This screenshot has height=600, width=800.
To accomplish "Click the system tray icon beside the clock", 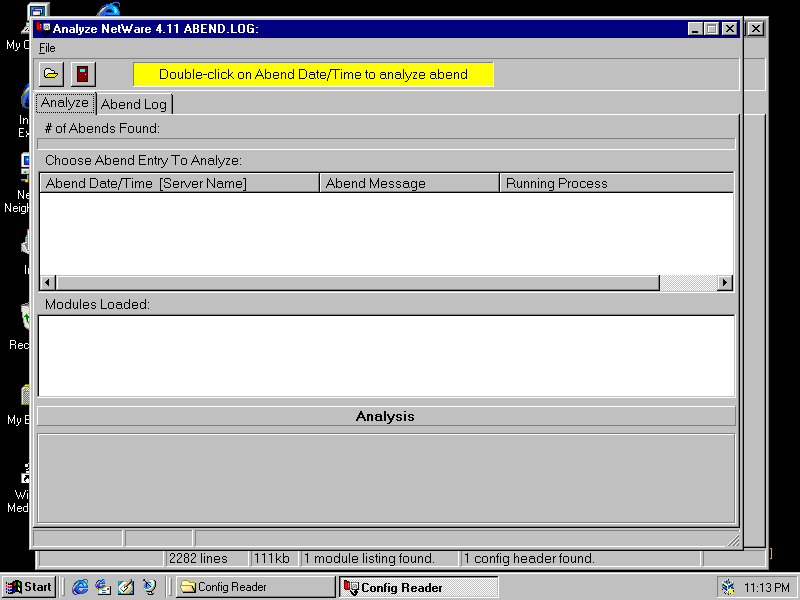I will point(728,588).
